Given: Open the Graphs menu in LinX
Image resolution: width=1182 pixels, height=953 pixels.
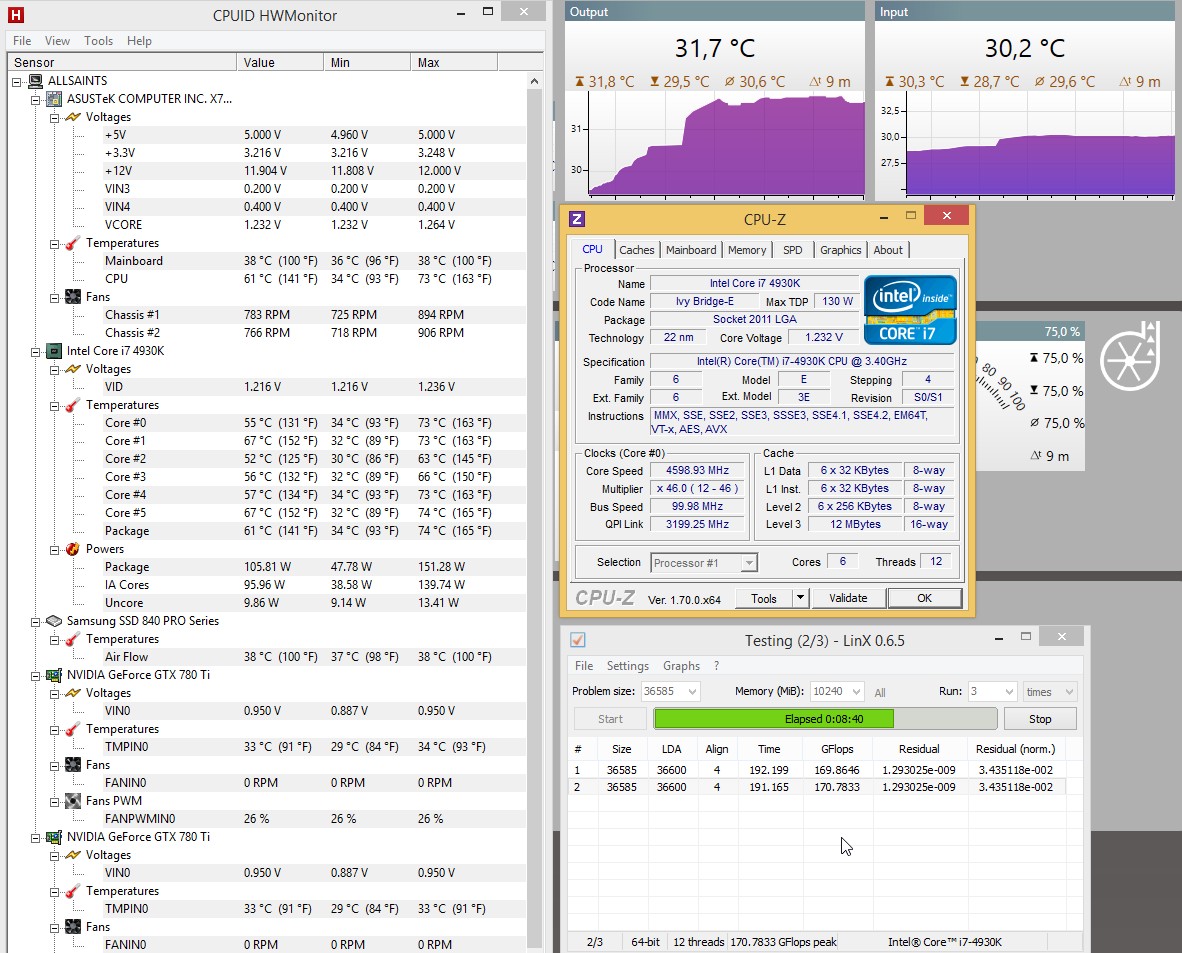Looking at the screenshot, I should coord(681,666).
